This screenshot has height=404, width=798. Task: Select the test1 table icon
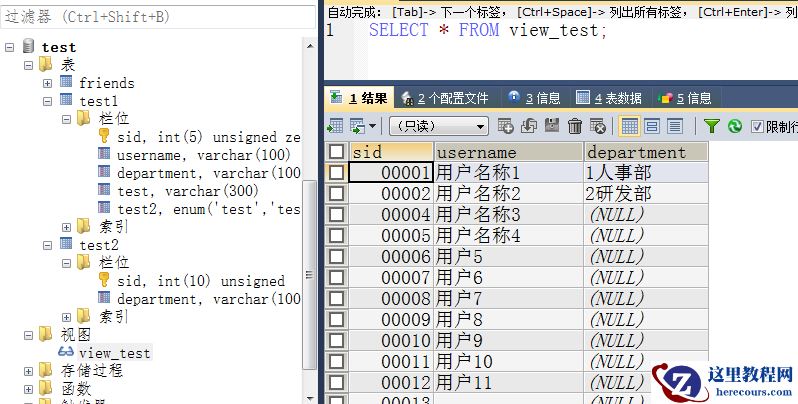[66, 99]
